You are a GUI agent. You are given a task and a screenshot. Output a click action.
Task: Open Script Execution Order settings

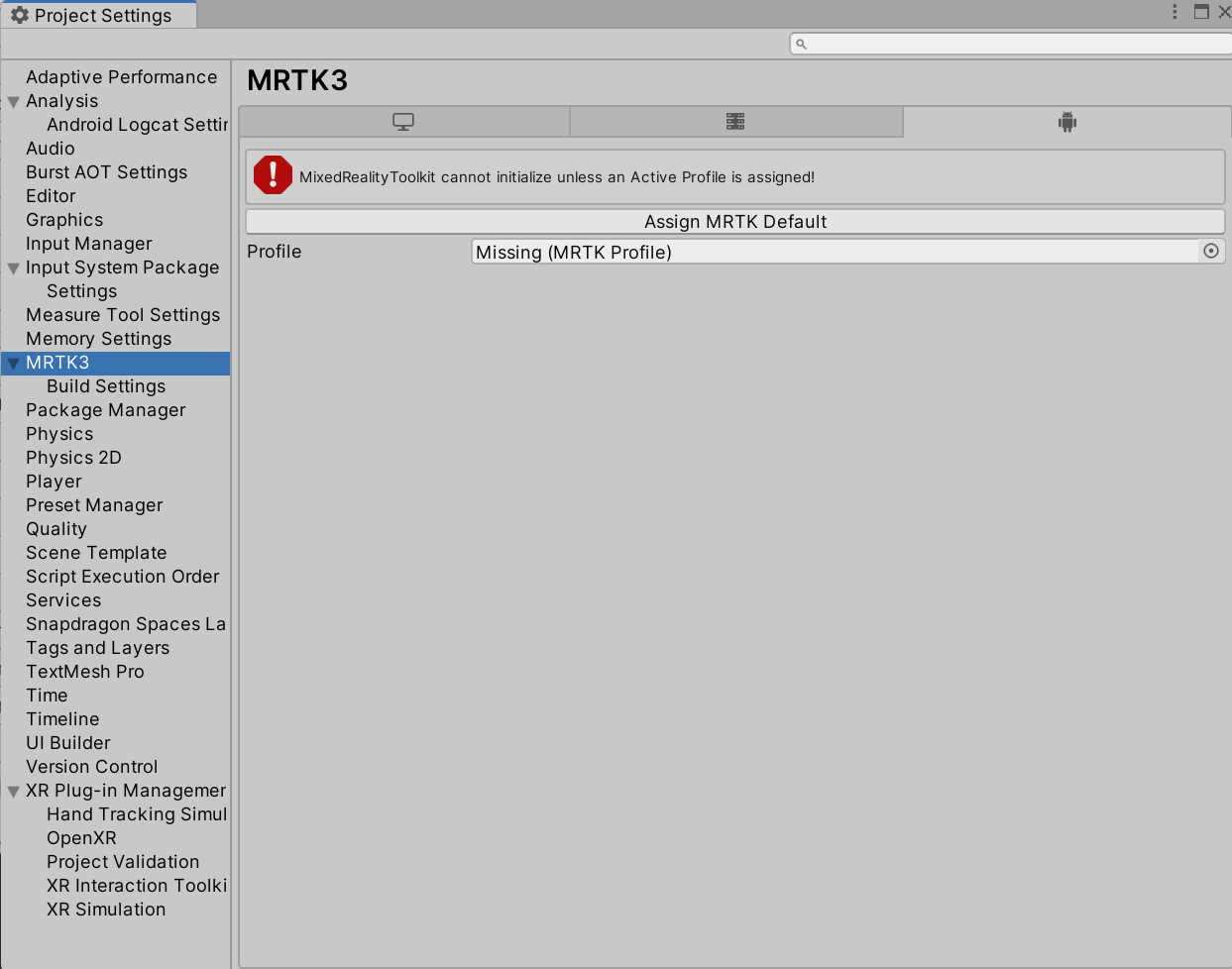coord(122,577)
